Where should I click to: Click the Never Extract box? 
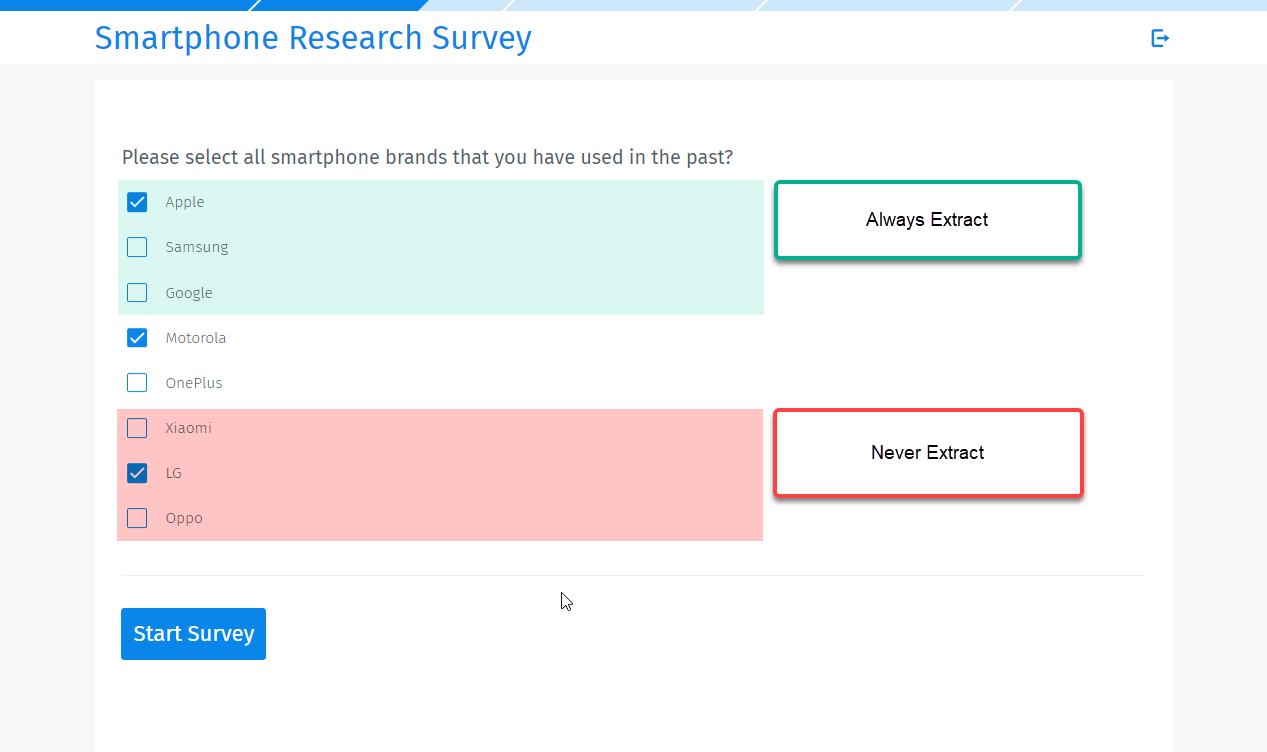tap(927, 452)
